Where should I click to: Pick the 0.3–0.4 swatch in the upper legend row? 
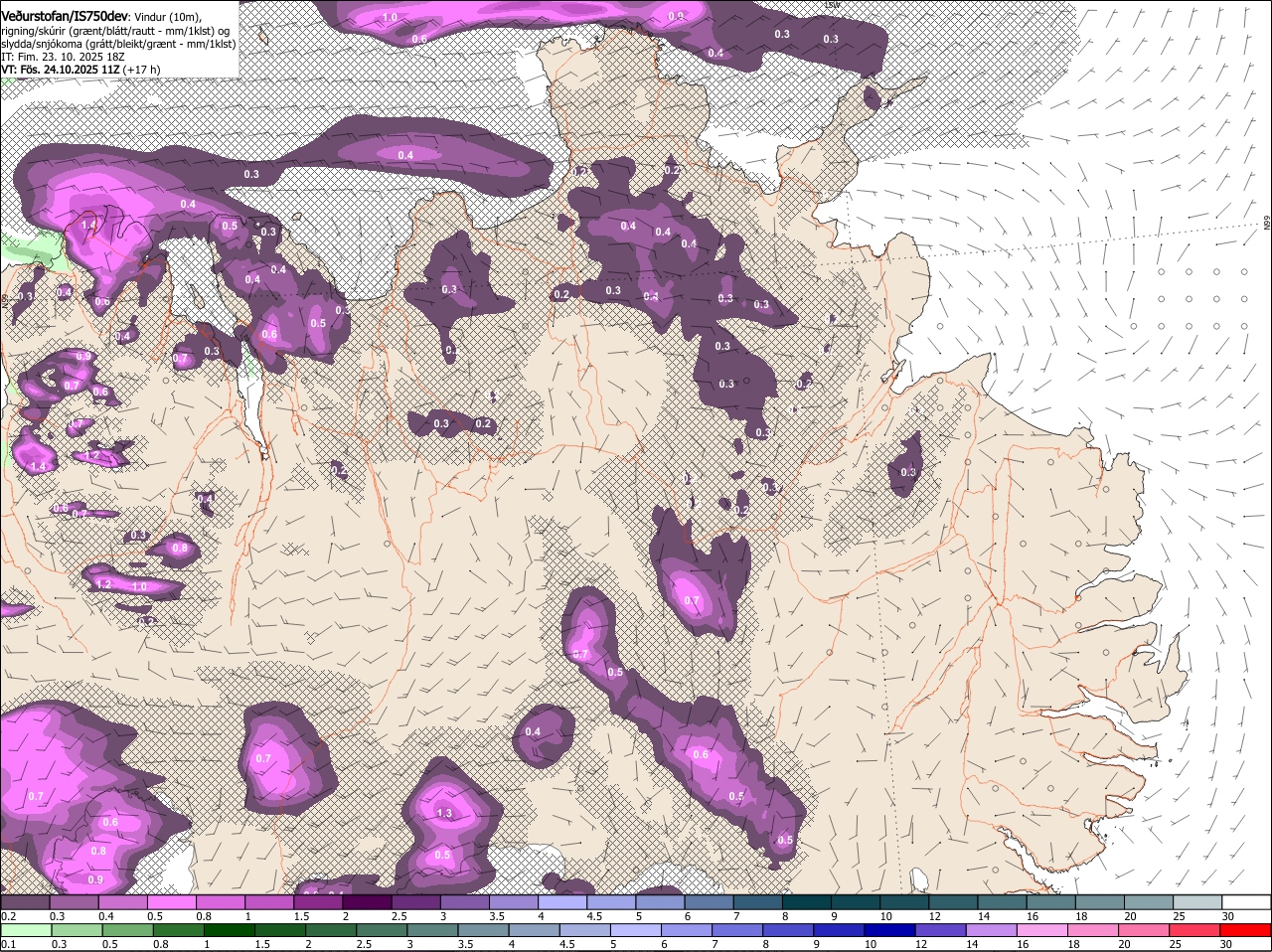pos(75,902)
